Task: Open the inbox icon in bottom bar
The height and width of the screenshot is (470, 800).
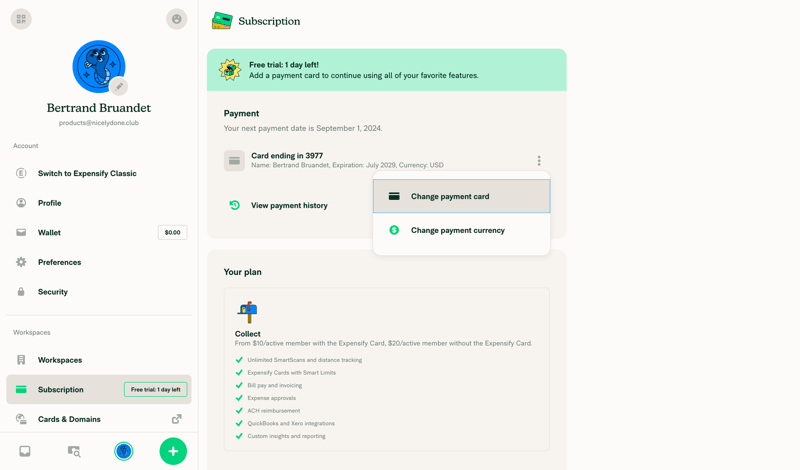Action: pos(24,452)
